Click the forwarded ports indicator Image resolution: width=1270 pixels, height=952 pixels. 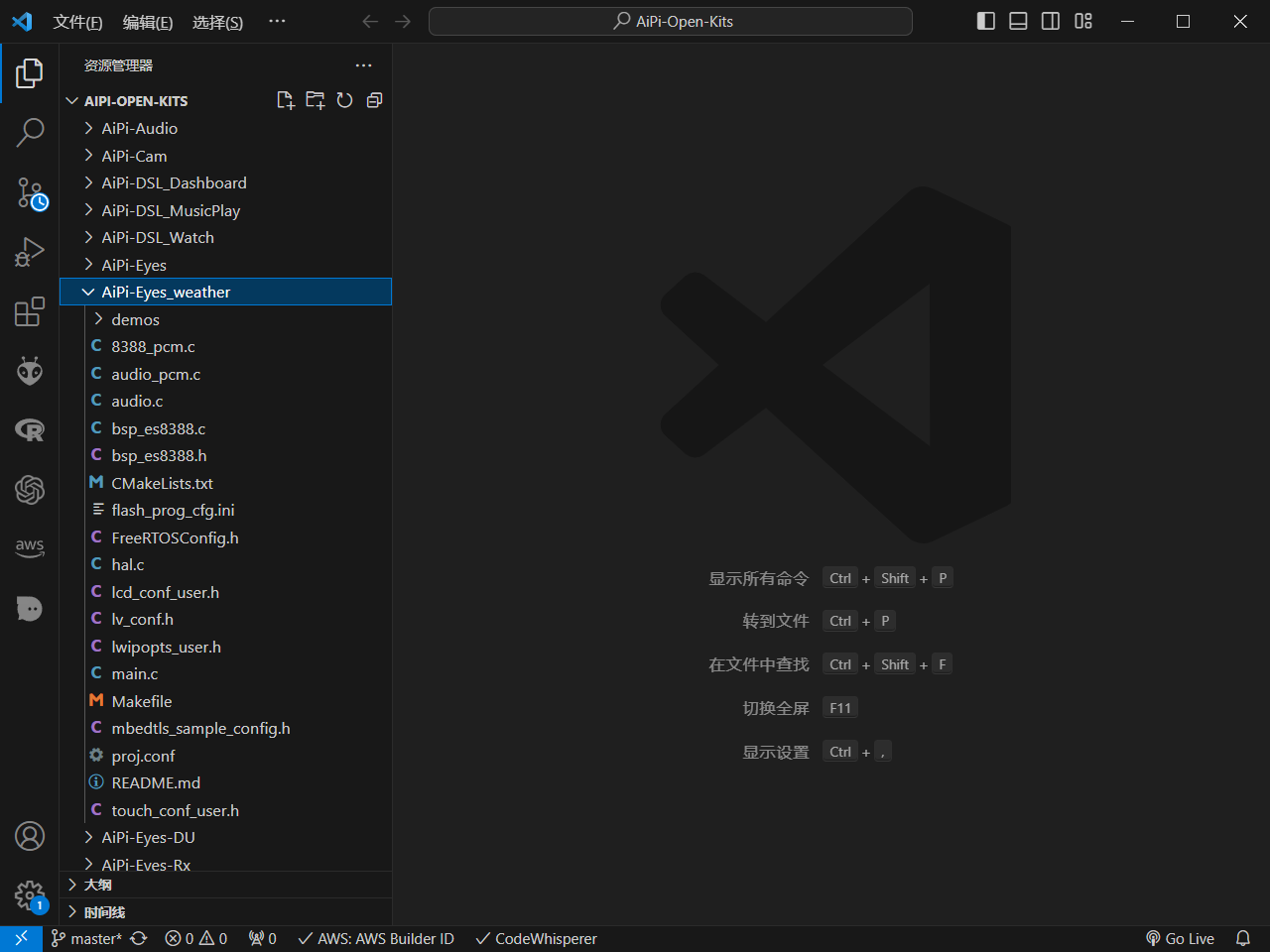tap(262, 938)
